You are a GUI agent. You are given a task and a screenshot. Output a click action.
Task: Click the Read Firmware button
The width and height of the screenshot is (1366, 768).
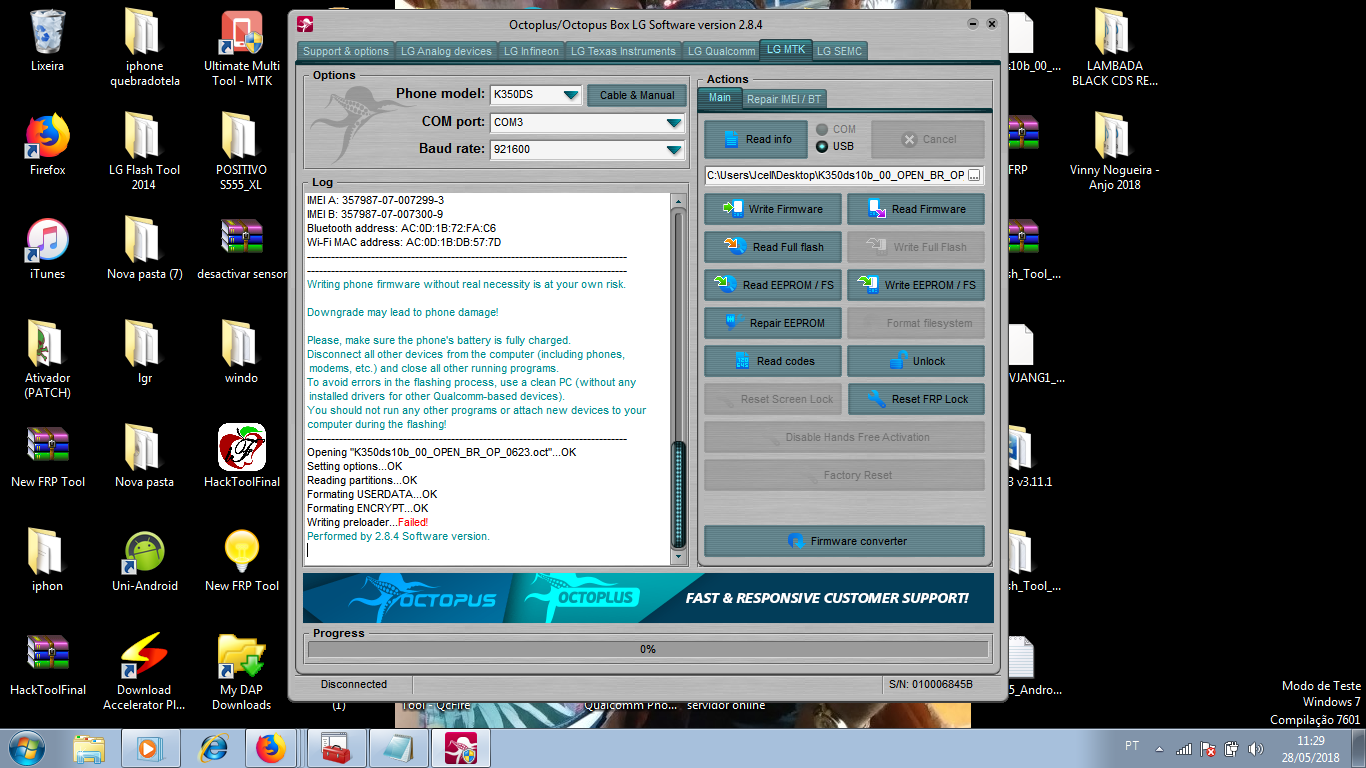point(916,209)
